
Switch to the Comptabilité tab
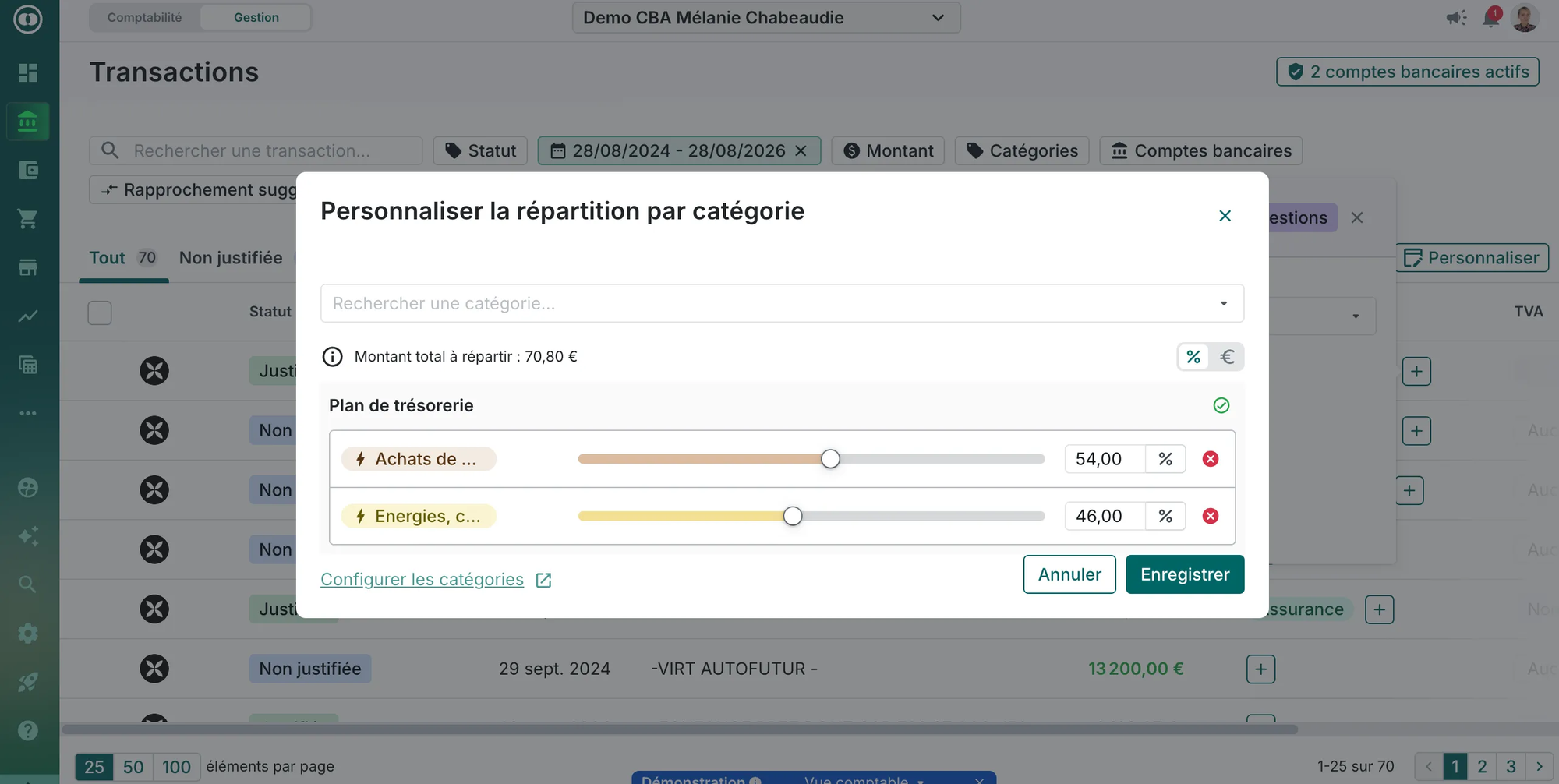point(144,17)
